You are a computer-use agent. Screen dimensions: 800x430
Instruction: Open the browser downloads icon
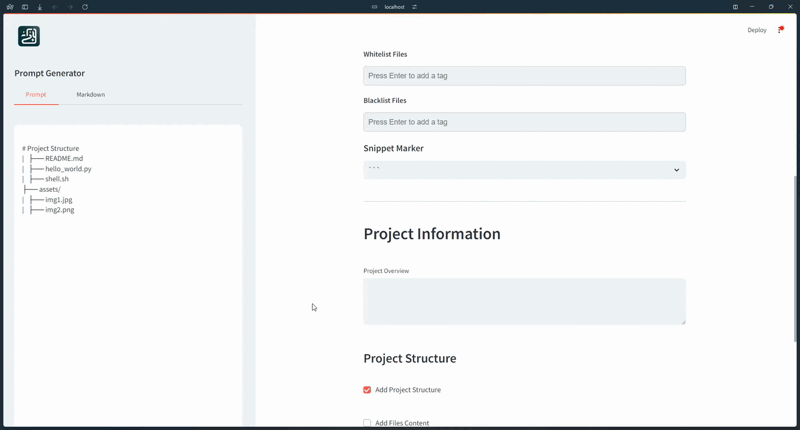click(x=40, y=7)
